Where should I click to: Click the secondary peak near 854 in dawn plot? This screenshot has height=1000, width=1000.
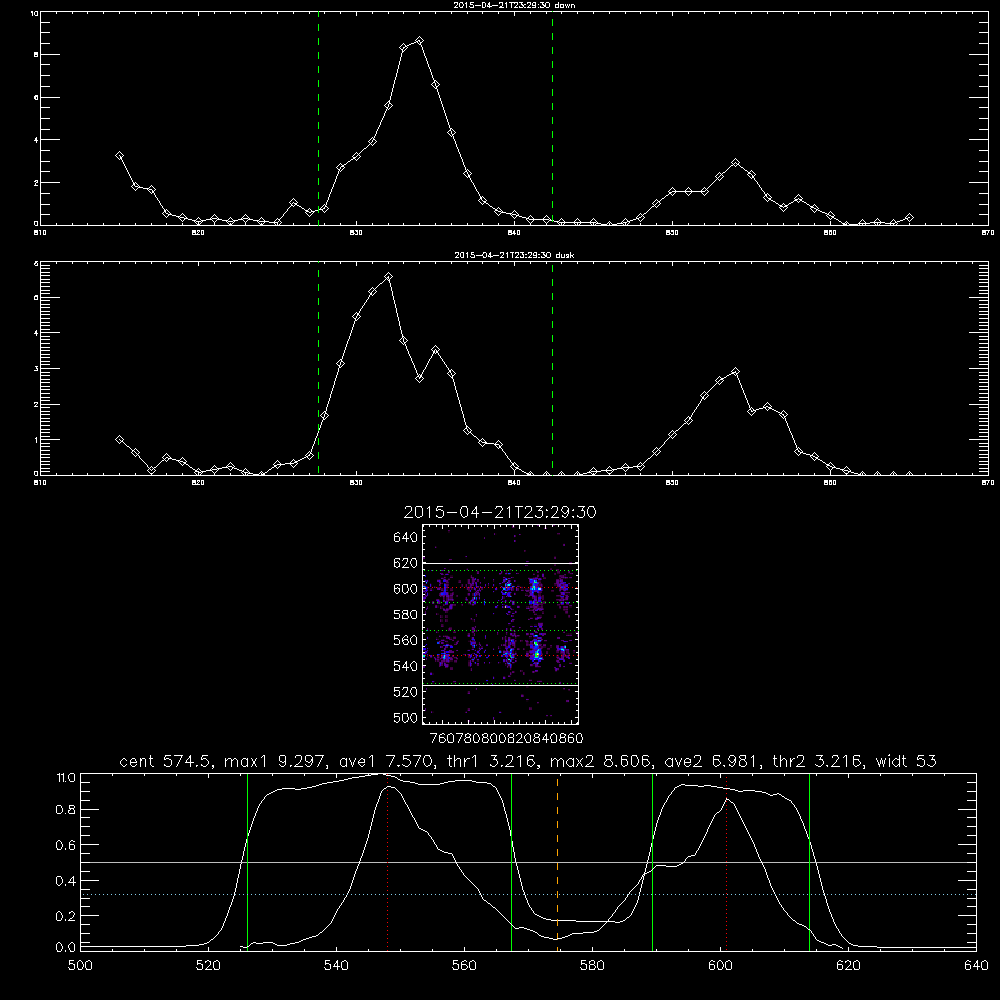tap(735, 163)
